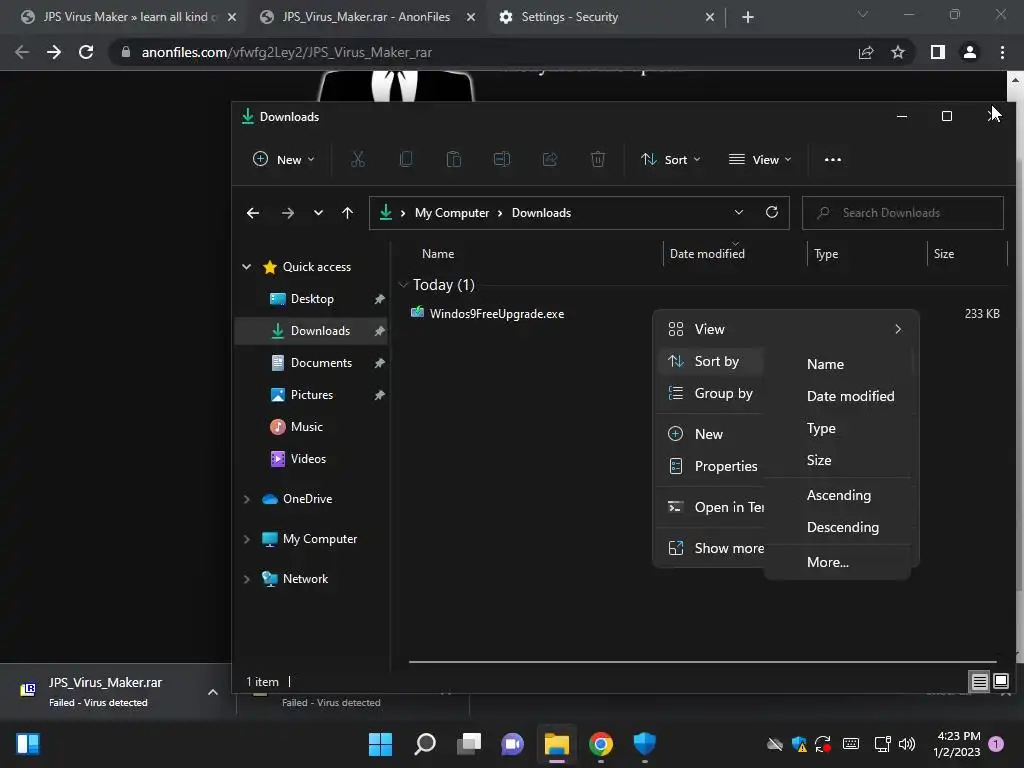
Task: Bookmark this page with the star icon
Action: tap(898, 52)
